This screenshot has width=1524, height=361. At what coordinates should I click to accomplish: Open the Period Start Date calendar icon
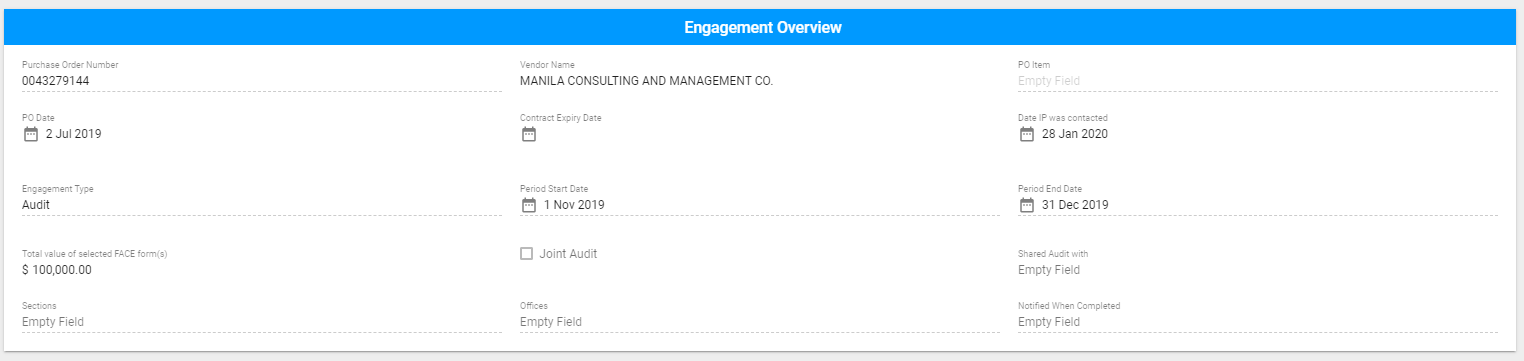tap(529, 205)
